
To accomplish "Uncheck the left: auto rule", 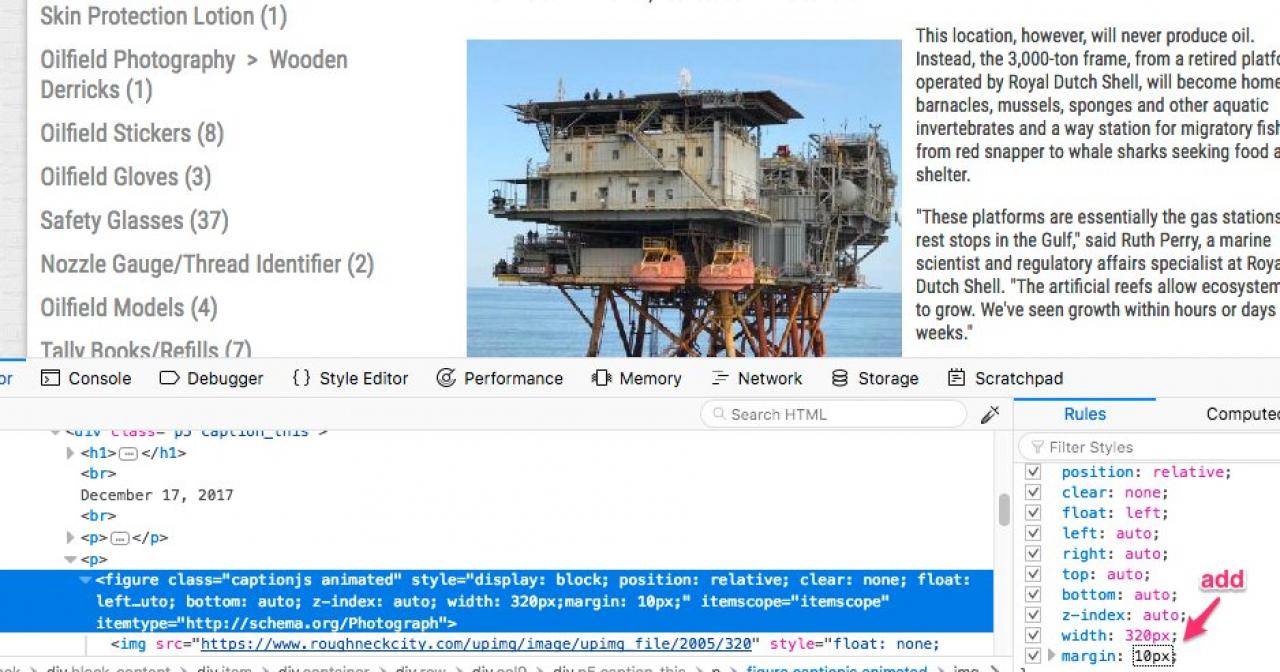I will [x=1033, y=533].
